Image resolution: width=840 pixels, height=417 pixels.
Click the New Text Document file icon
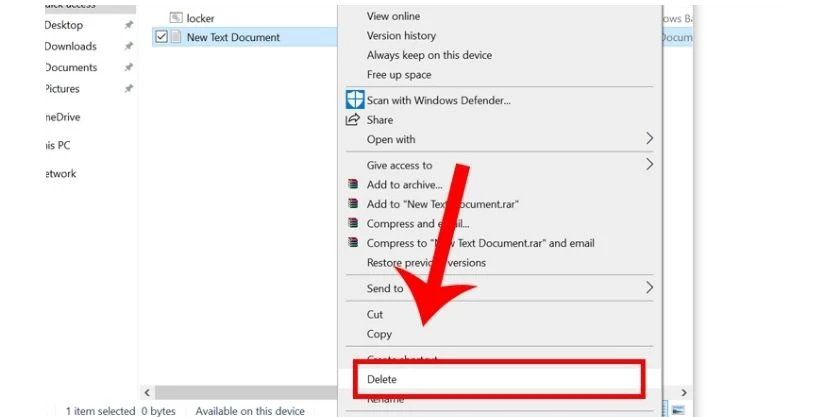point(176,38)
